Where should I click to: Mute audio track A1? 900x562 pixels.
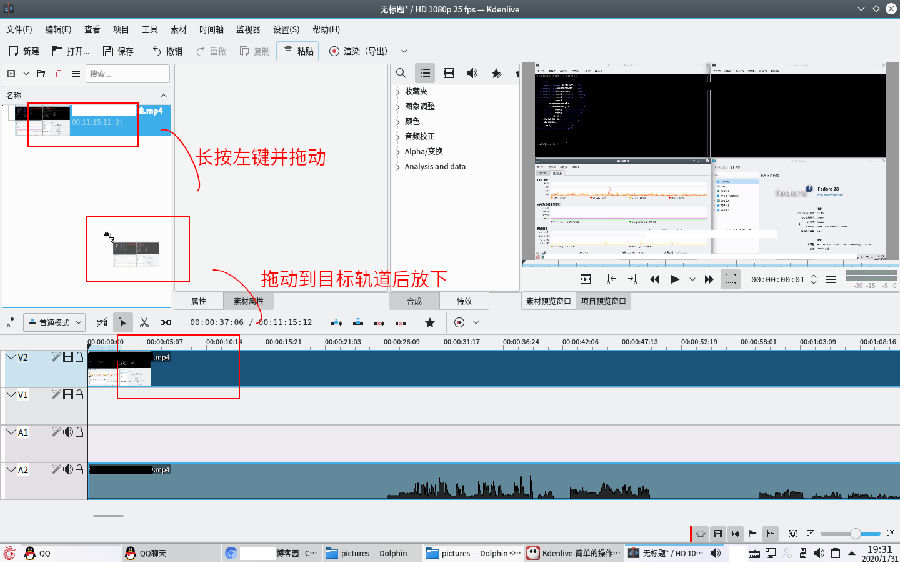68,432
